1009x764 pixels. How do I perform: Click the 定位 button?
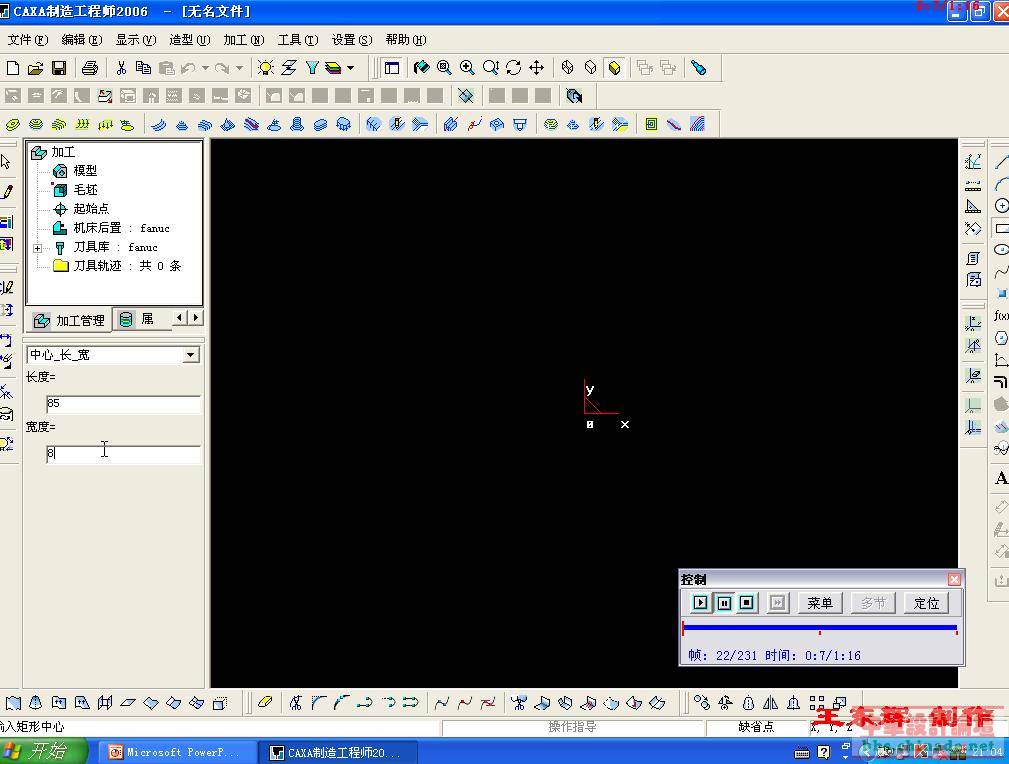(926, 603)
